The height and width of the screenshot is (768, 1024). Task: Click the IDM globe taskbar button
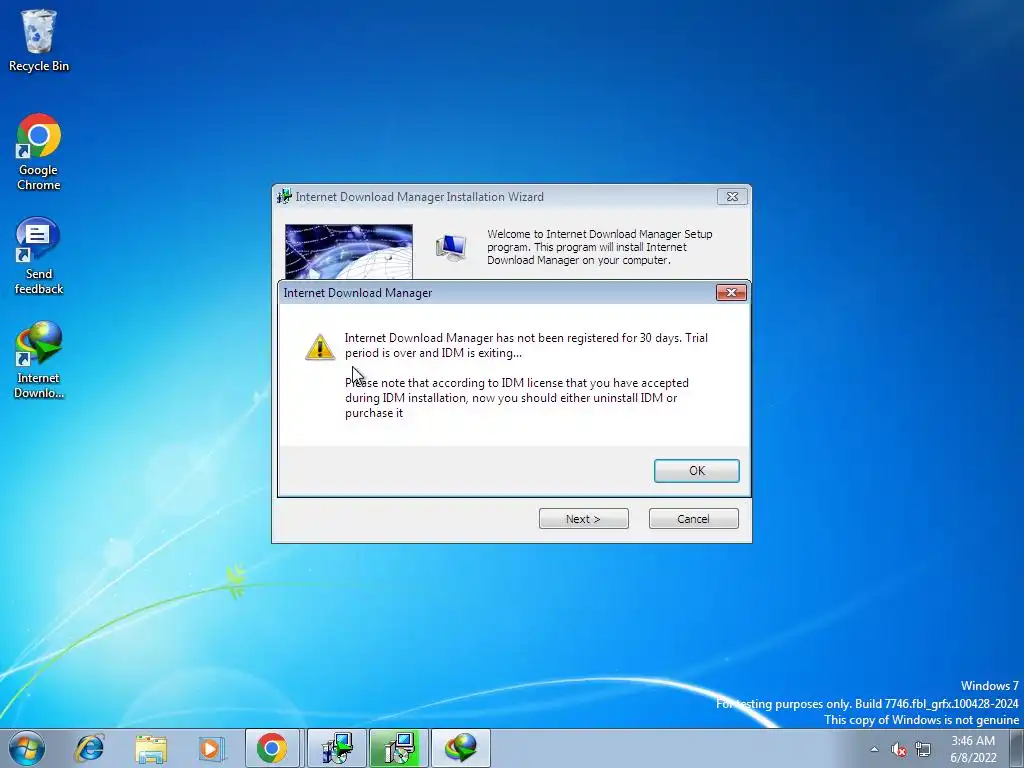pos(460,748)
